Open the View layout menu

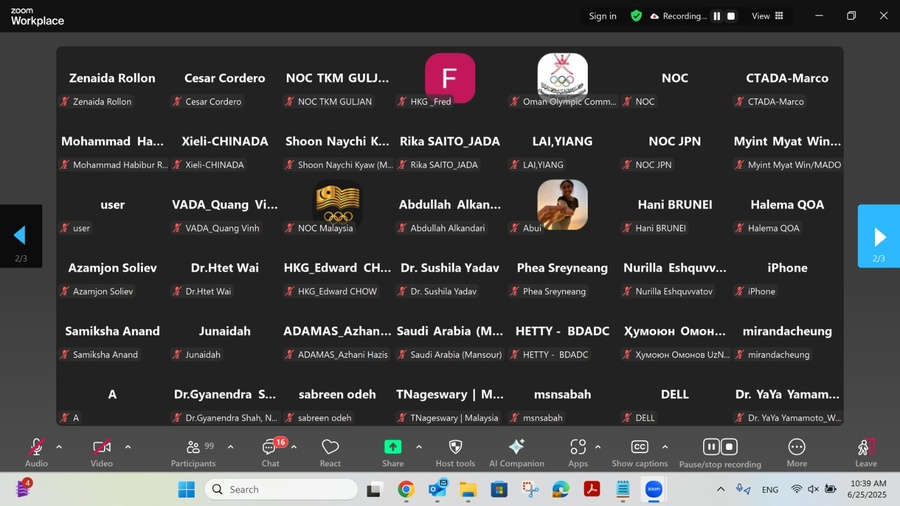(x=768, y=16)
